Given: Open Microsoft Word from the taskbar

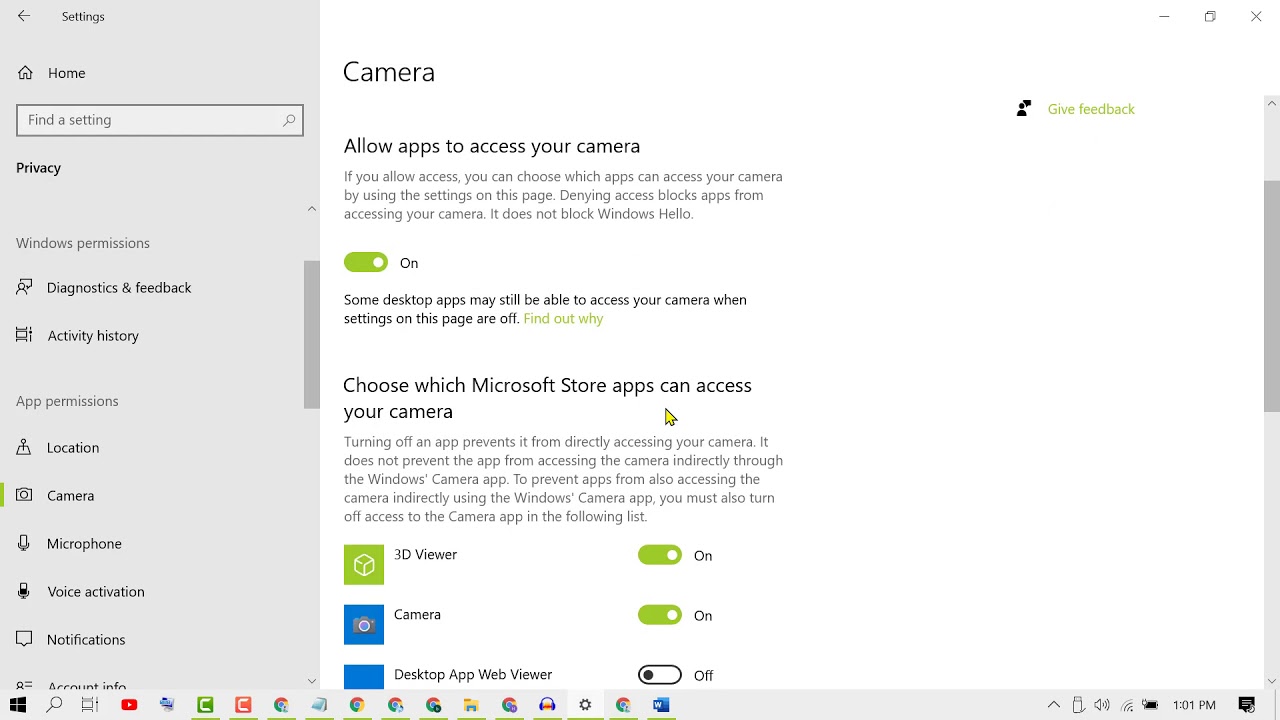Looking at the screenshot, I should click(x=661, y=705).
